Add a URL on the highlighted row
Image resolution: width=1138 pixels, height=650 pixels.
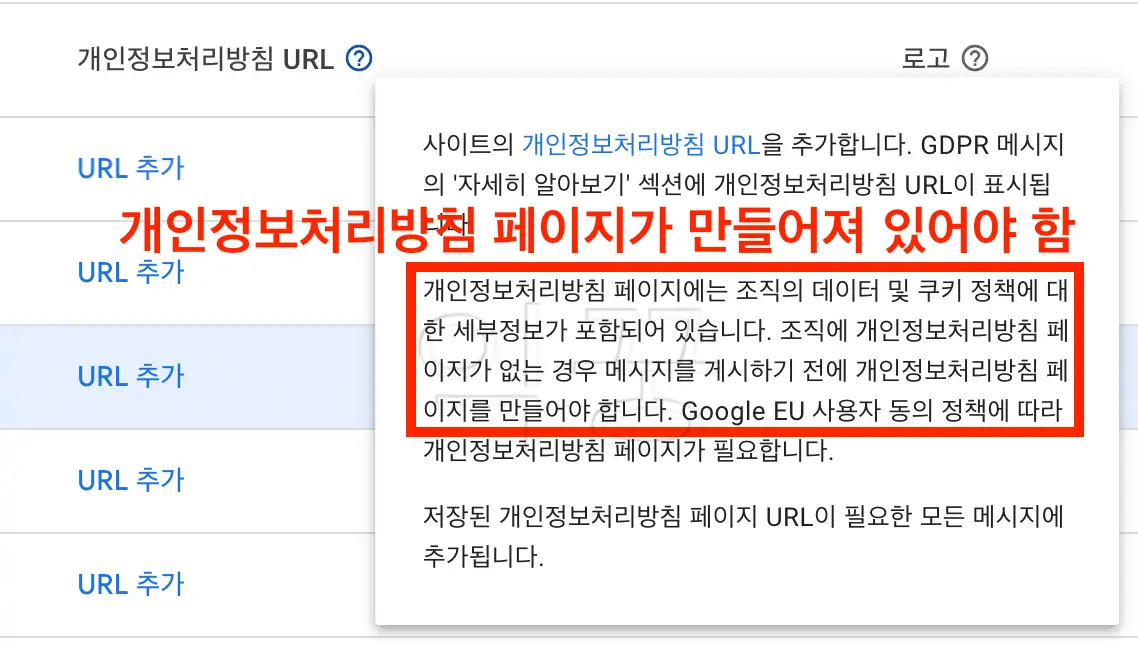(130, 377)
